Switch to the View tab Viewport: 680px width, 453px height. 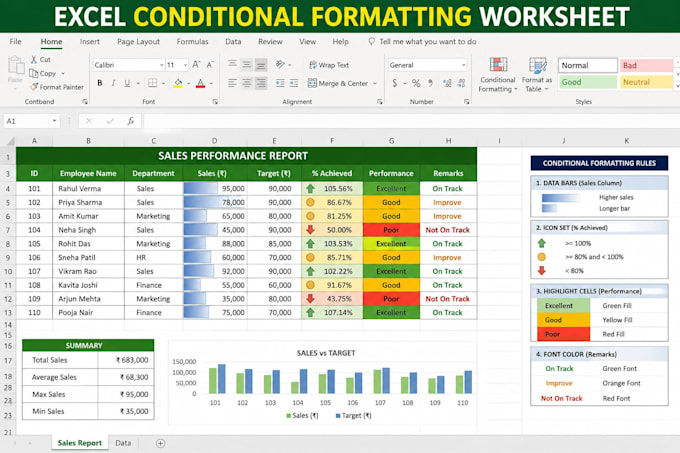click(307, 42)
